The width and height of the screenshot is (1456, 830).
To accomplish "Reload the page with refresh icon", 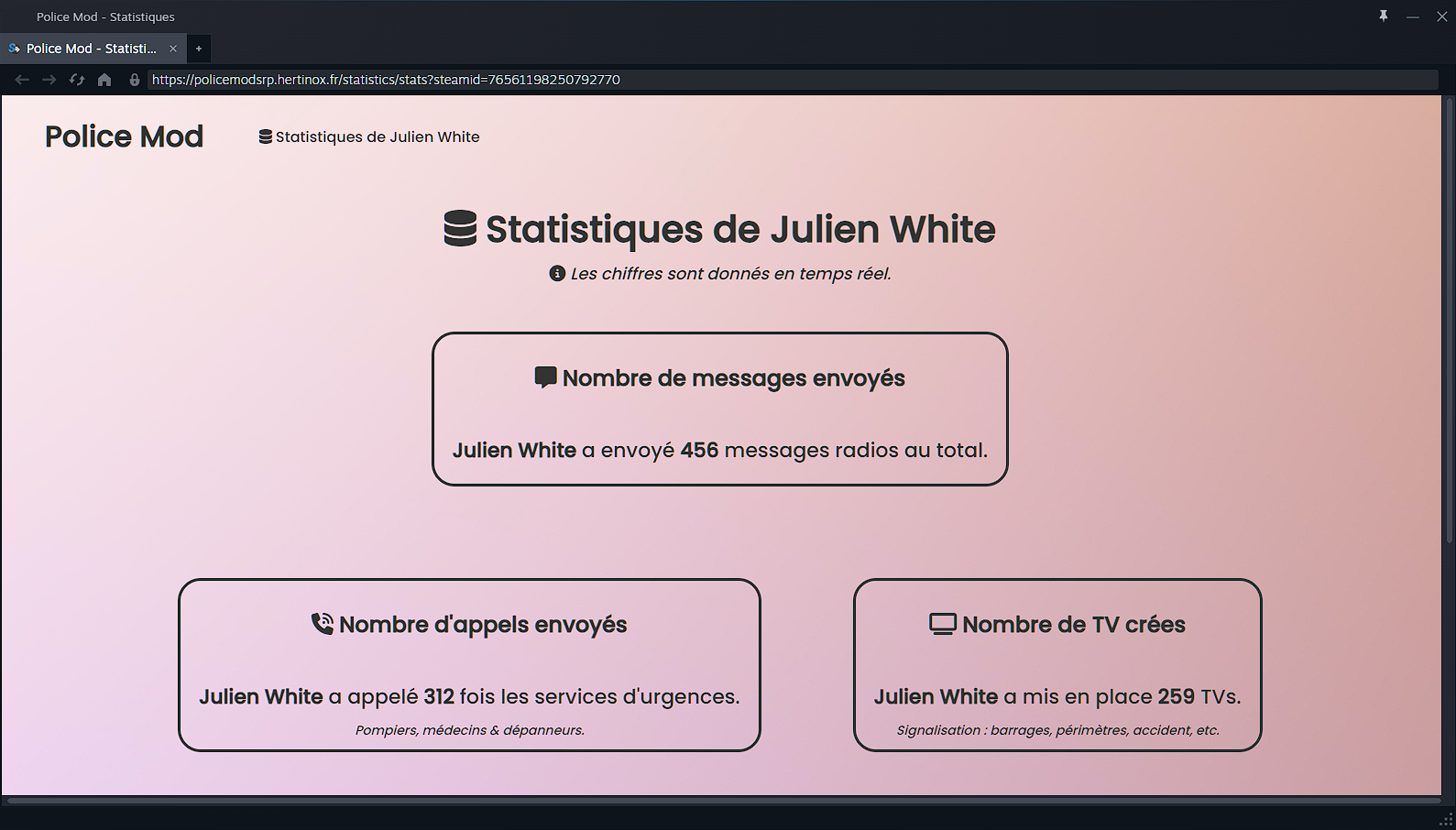I will coord(77,80).
